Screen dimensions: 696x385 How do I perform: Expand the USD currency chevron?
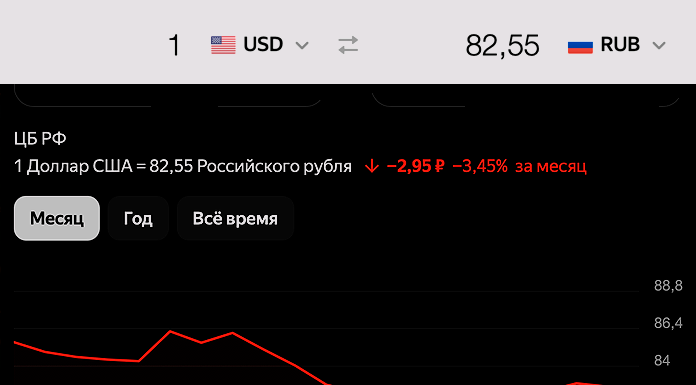pos(302,45)
